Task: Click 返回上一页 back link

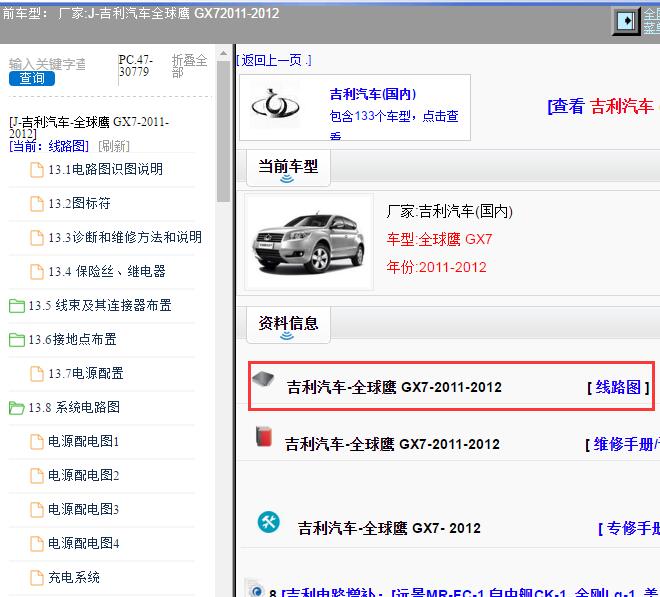Action: pos(274,61)
